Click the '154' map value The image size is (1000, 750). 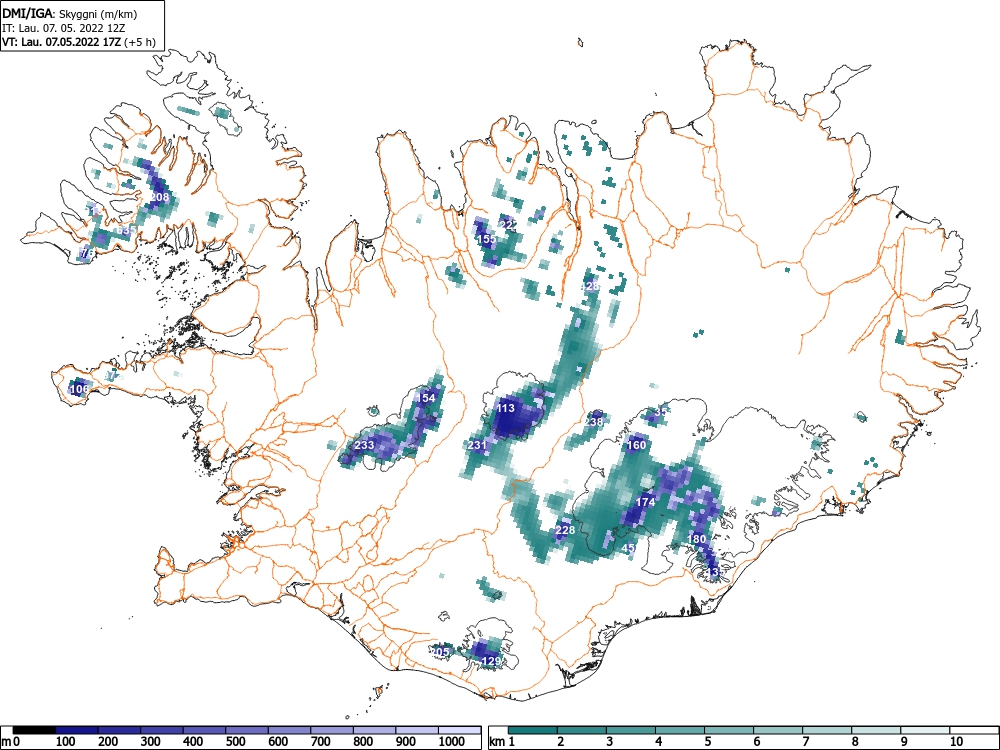[425, 399]
